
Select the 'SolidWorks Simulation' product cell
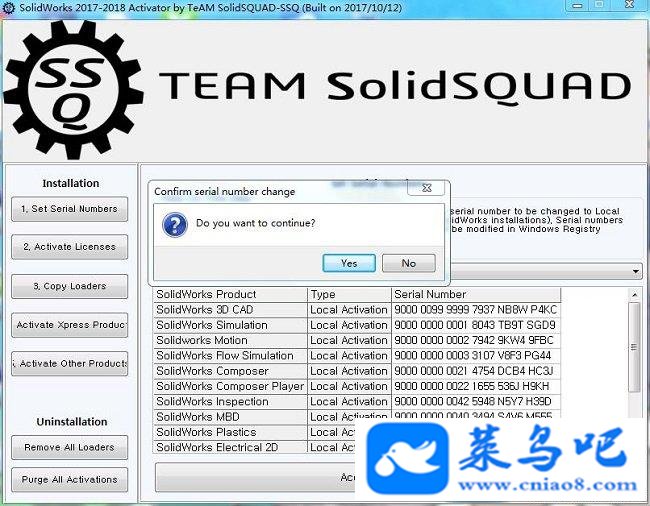[x=230, y=325]
